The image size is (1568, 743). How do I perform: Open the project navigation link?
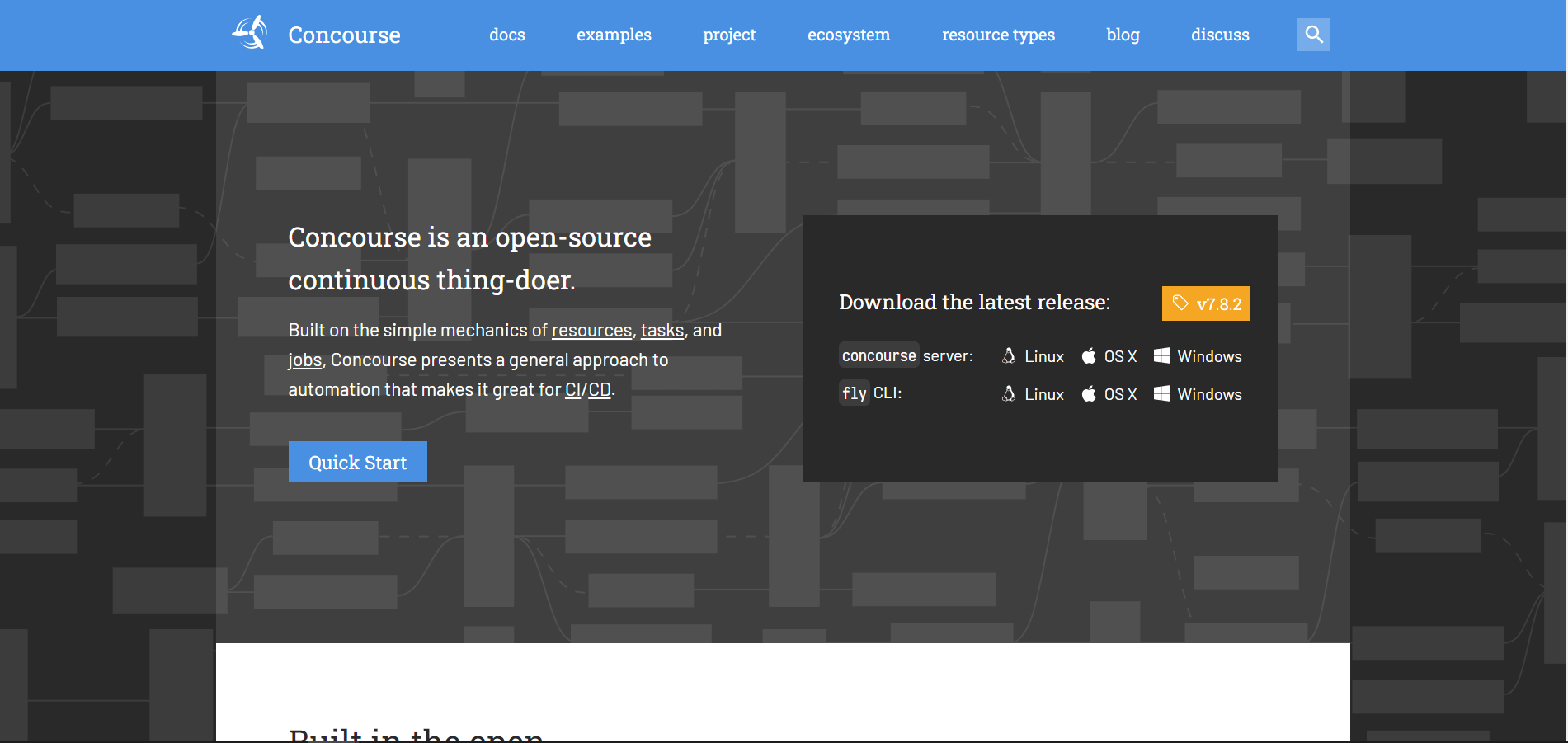point(729,35)
